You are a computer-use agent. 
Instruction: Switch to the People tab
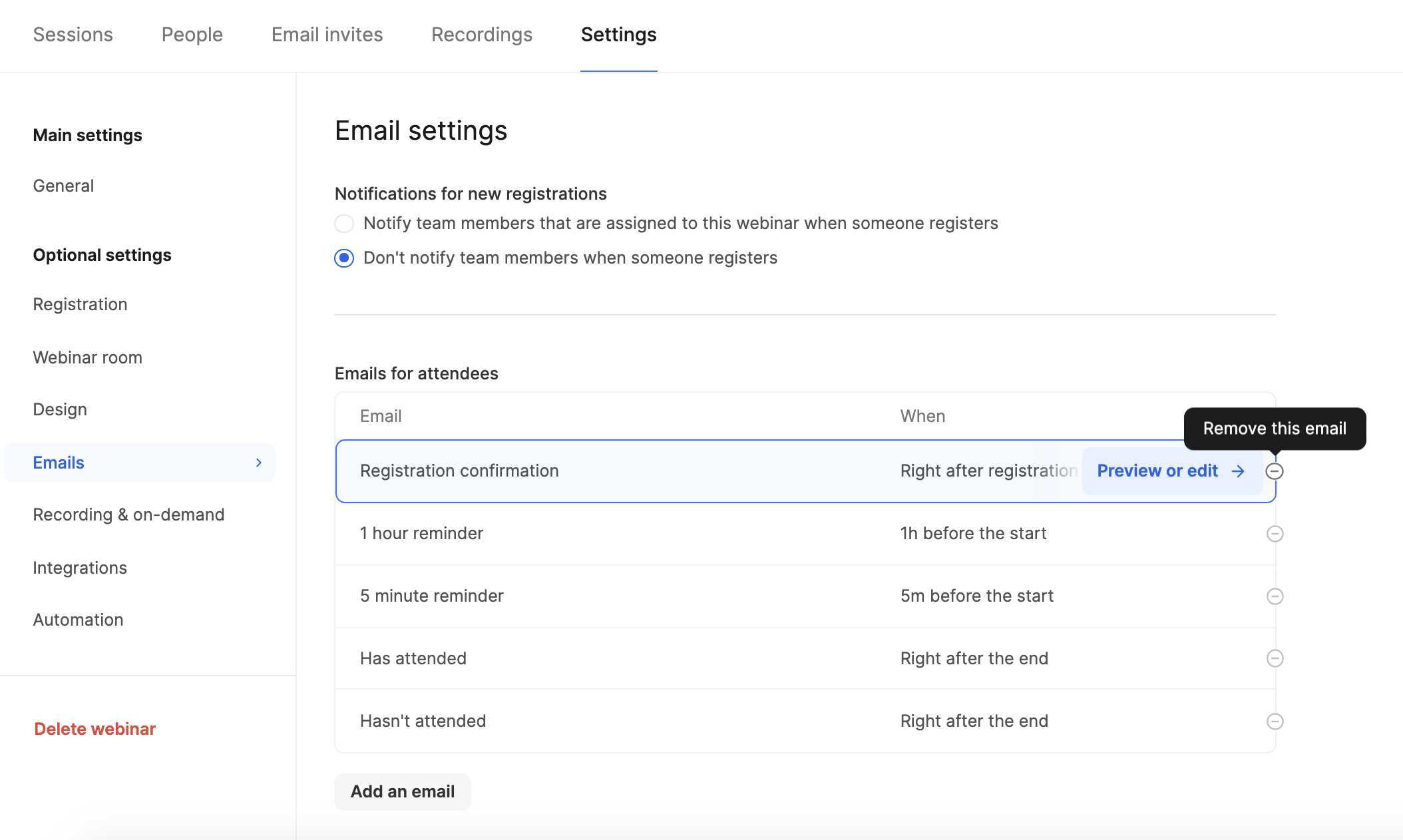point(192,35)
